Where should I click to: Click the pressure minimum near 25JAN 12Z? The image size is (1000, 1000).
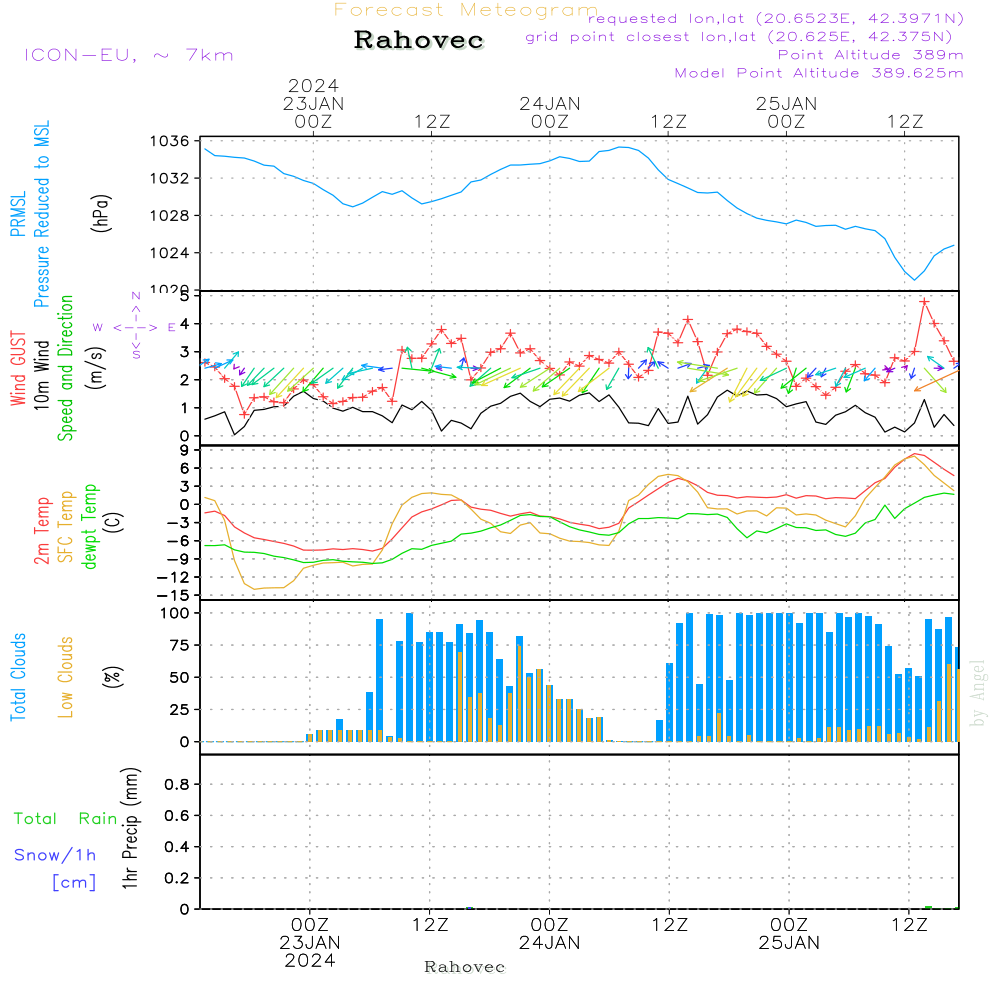tap(915, 279)
